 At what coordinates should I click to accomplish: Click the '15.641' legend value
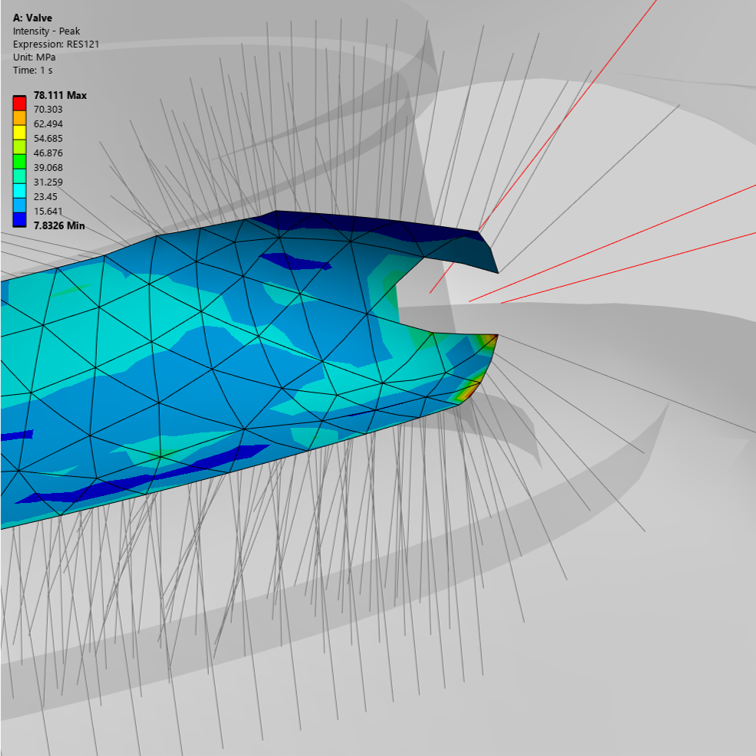(x=48, y=211)
